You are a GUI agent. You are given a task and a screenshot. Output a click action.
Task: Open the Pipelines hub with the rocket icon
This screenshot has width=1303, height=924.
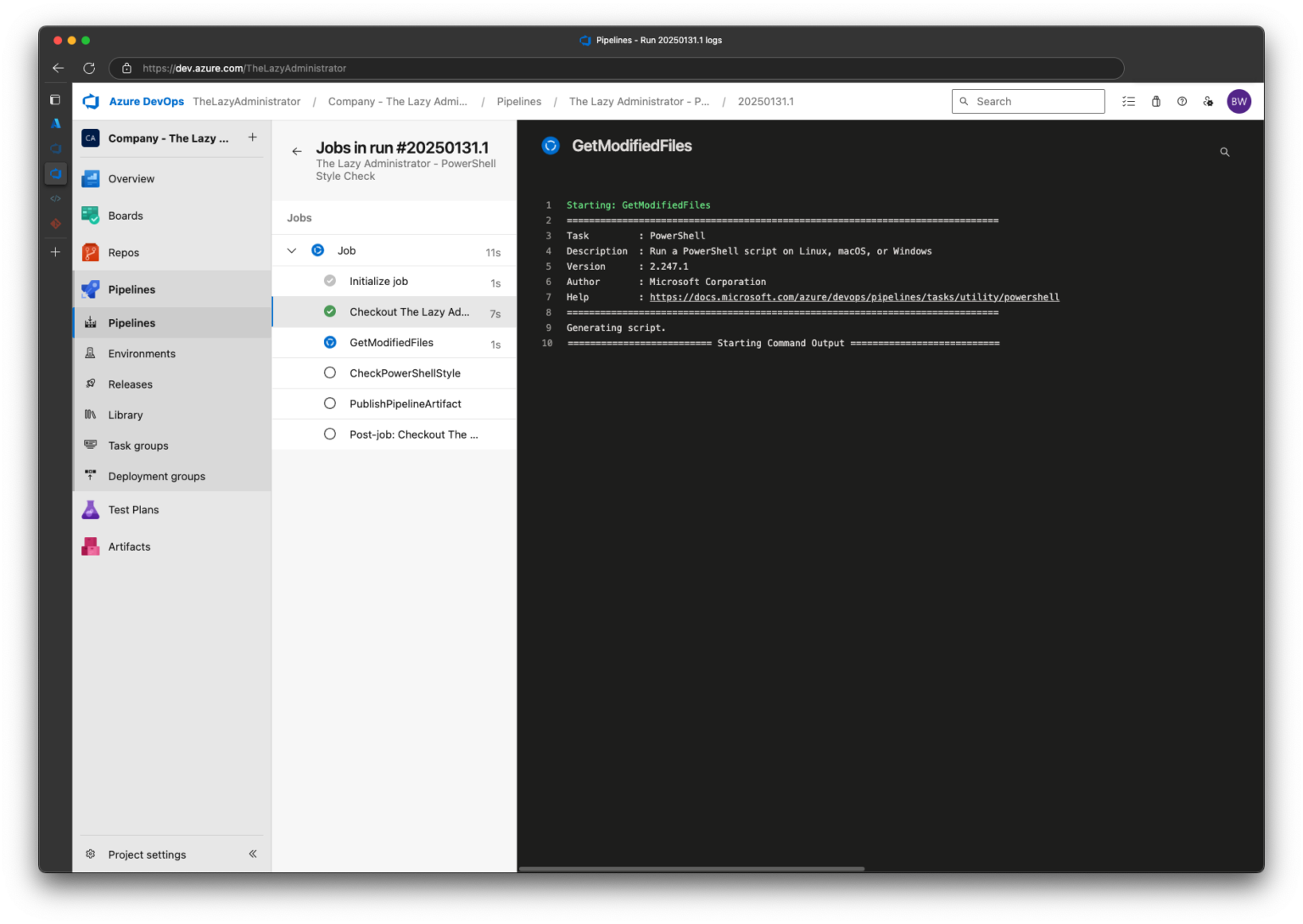click(172, 289)
